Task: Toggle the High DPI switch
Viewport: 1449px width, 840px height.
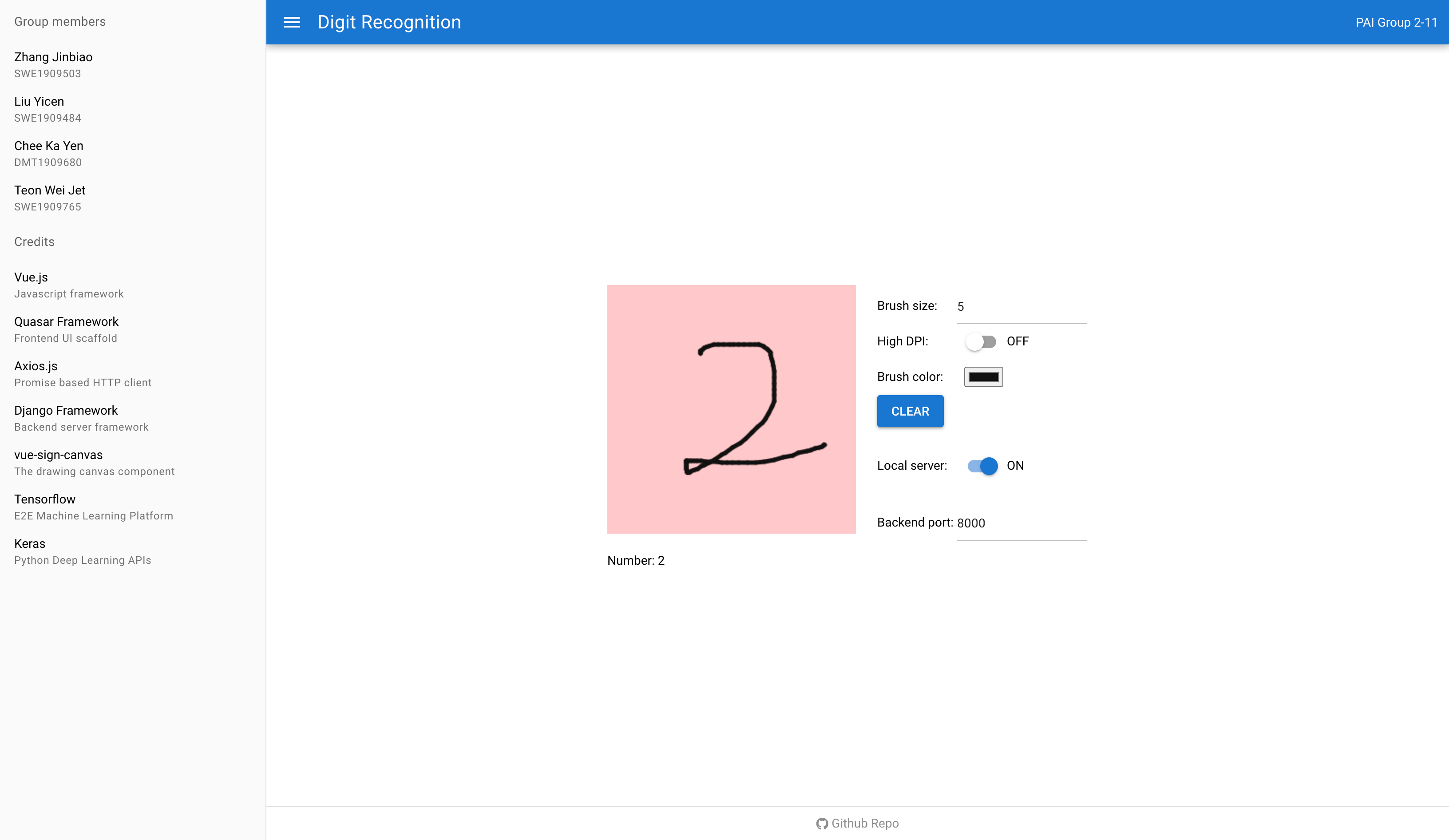Action: 981,341
